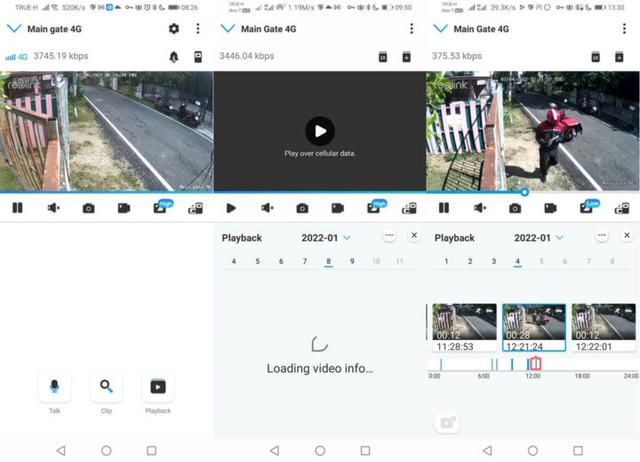The height and width of the screenshot is (462, 640).
Task: Open the 12:22:01 recording thumbnail
Action: [603, 328]
